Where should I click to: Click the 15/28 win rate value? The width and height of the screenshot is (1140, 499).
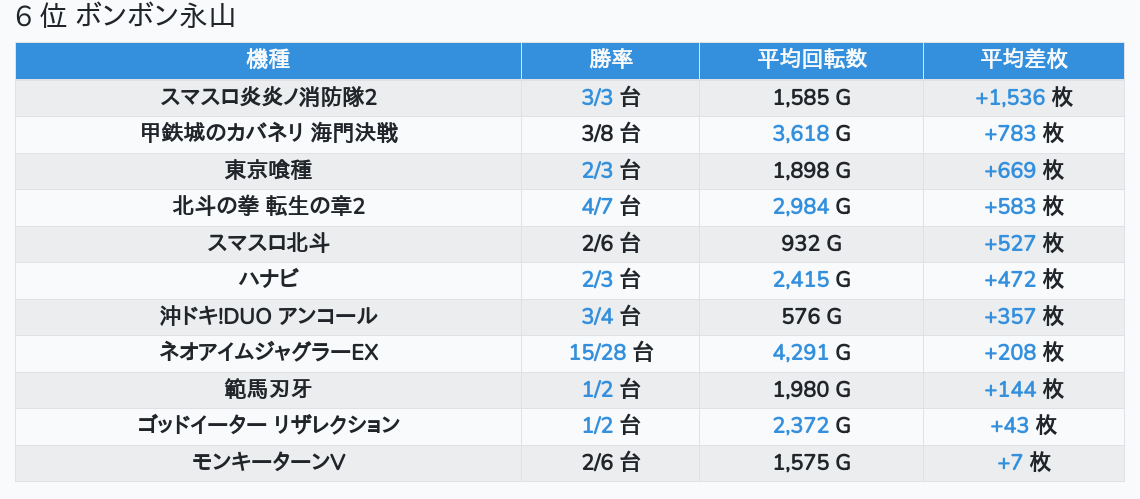pyautogui.click(x=597, y=352)
